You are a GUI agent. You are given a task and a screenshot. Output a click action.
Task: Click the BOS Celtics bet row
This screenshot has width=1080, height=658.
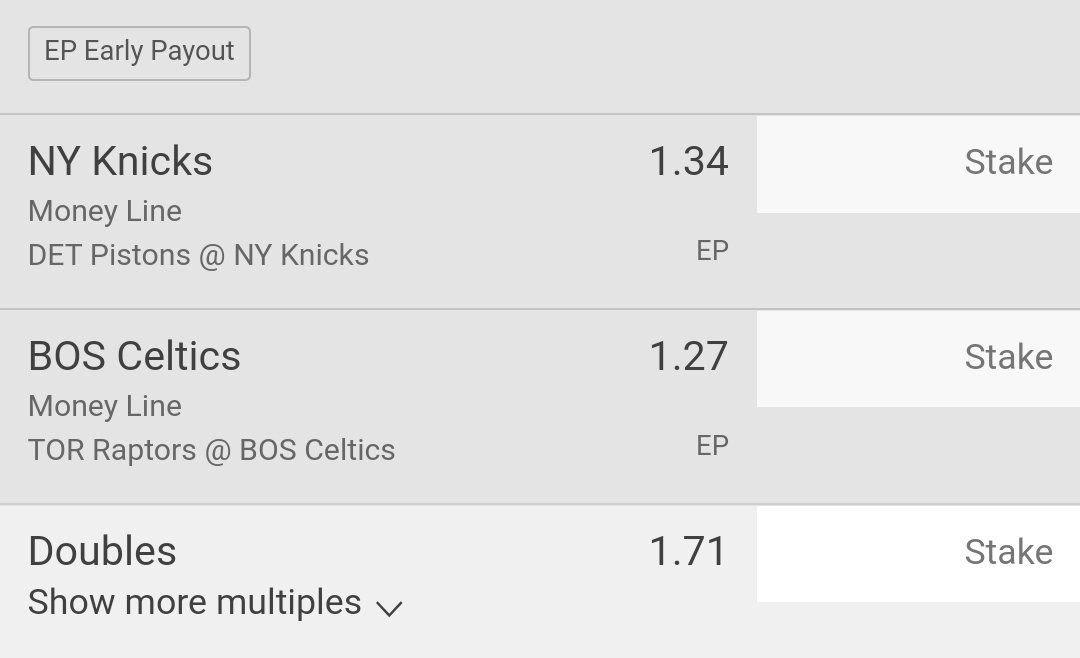point(540,407)
